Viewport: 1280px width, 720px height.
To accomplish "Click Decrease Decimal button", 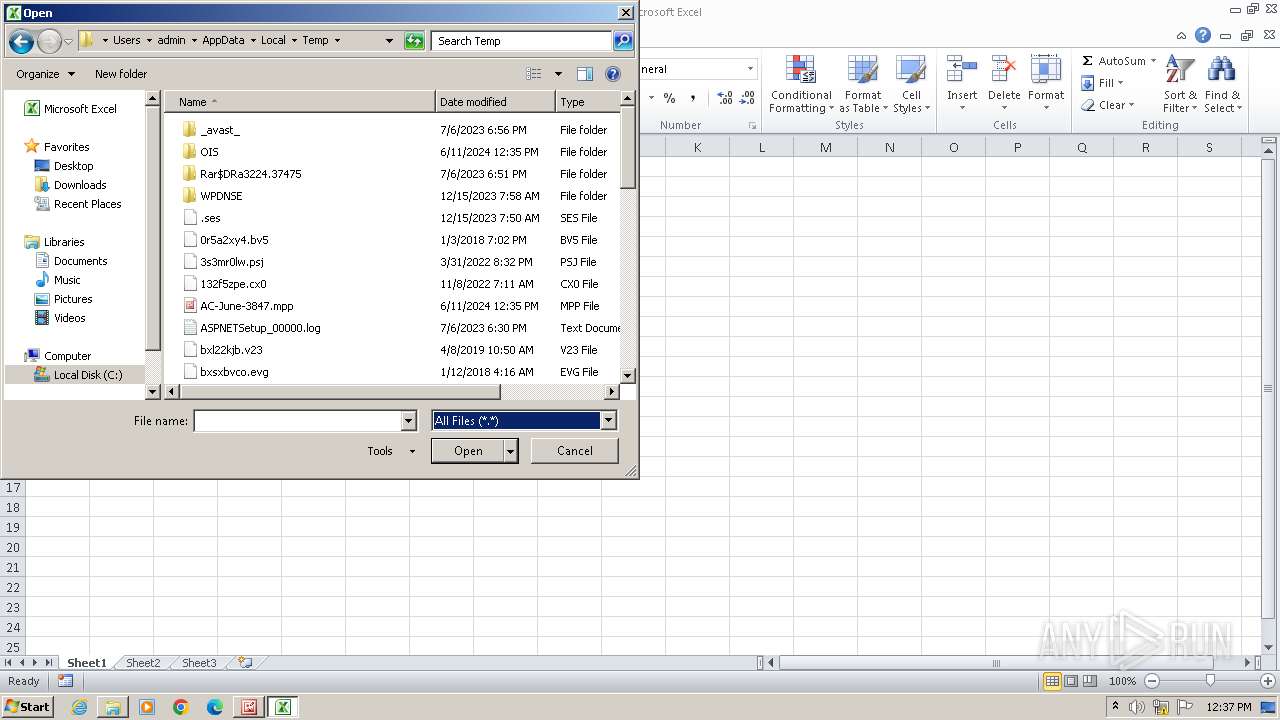I will pos(748,98).
